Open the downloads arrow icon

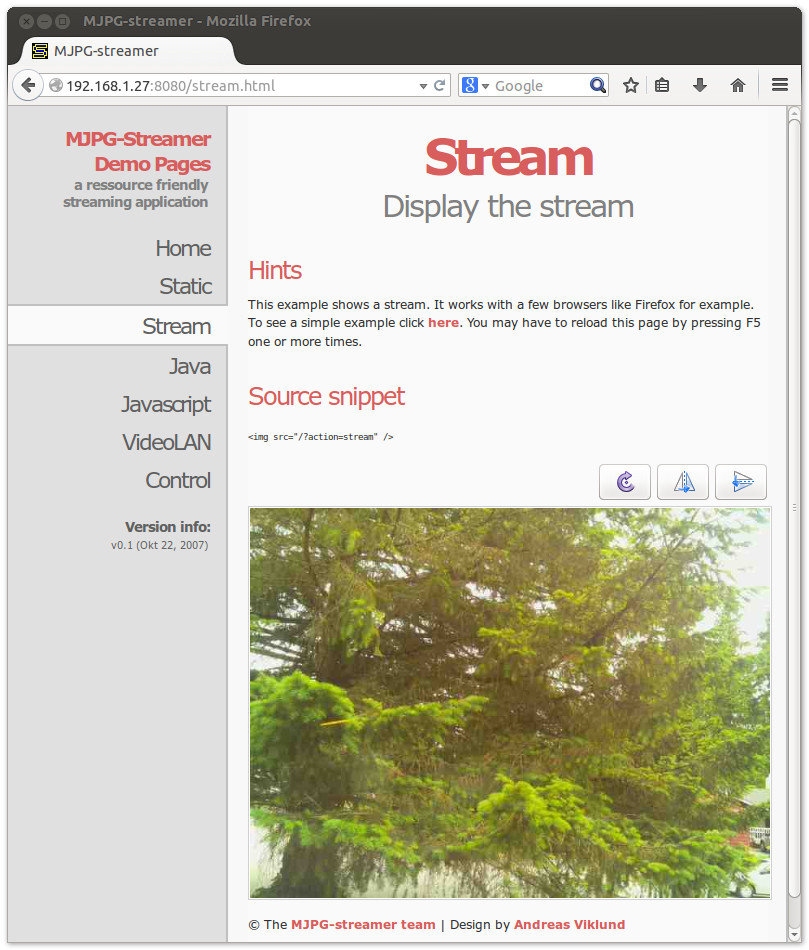[x=700, y=85]
